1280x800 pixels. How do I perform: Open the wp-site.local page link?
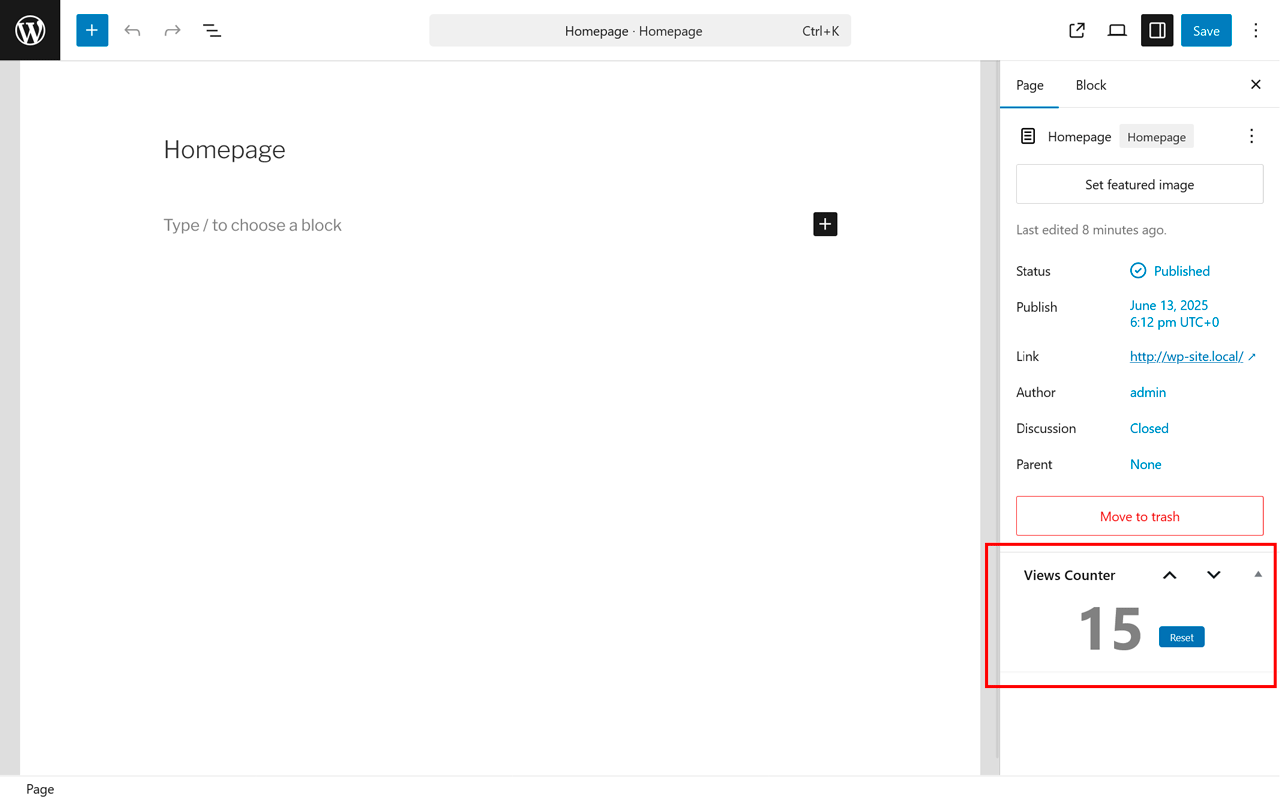tap(1186, 356)
